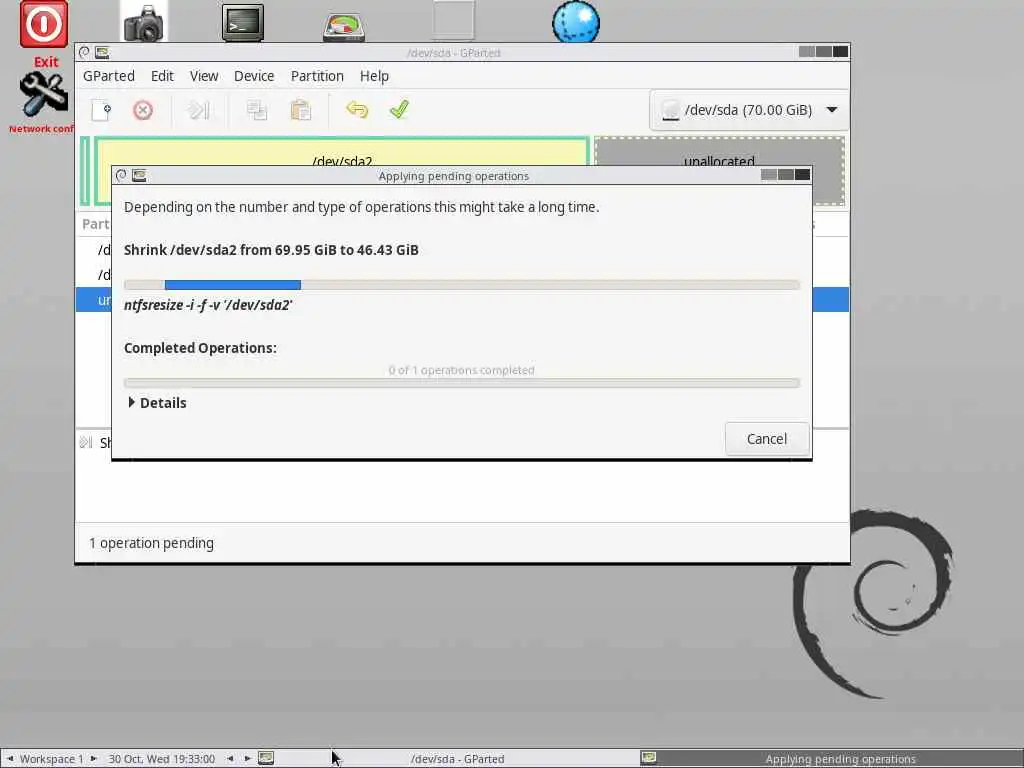1024x768 pixels.
Task: Open the Edit menu
Action: [x=162, y=76]
